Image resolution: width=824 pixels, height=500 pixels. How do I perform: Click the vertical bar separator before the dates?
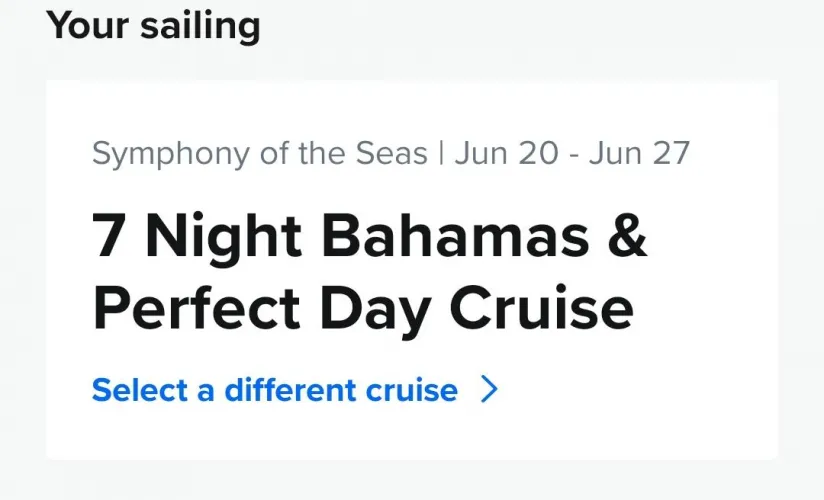pyautogui.click(x=440, y=154)
